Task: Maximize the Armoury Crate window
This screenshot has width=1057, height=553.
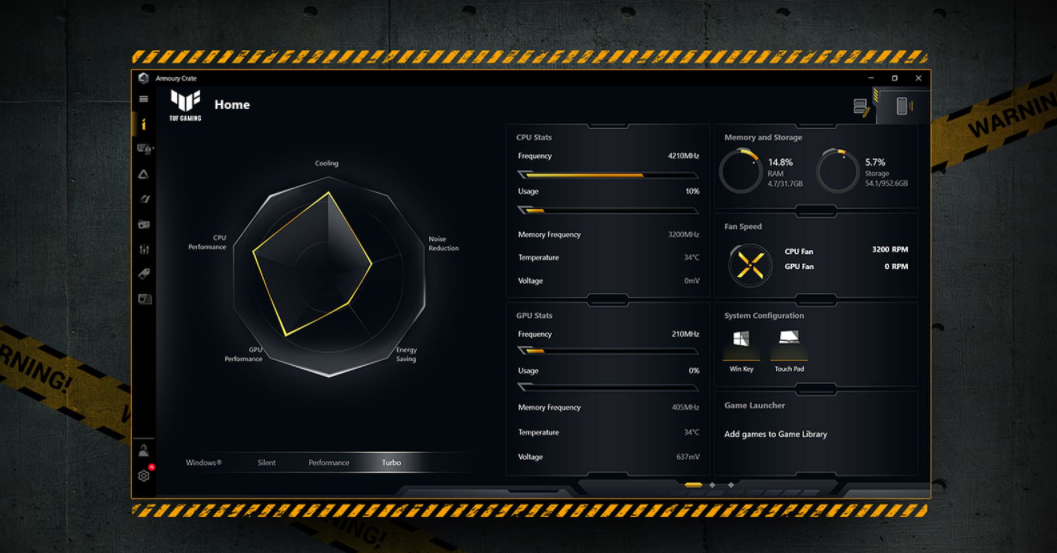Action: (895, 78)
